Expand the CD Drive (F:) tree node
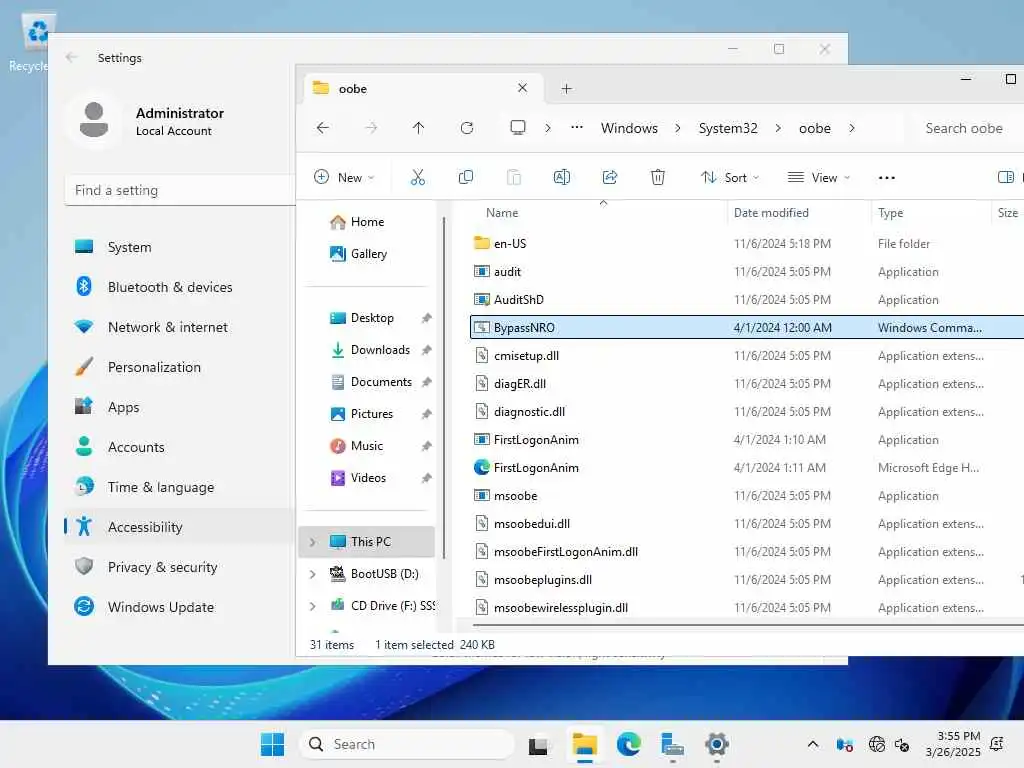 312,606
